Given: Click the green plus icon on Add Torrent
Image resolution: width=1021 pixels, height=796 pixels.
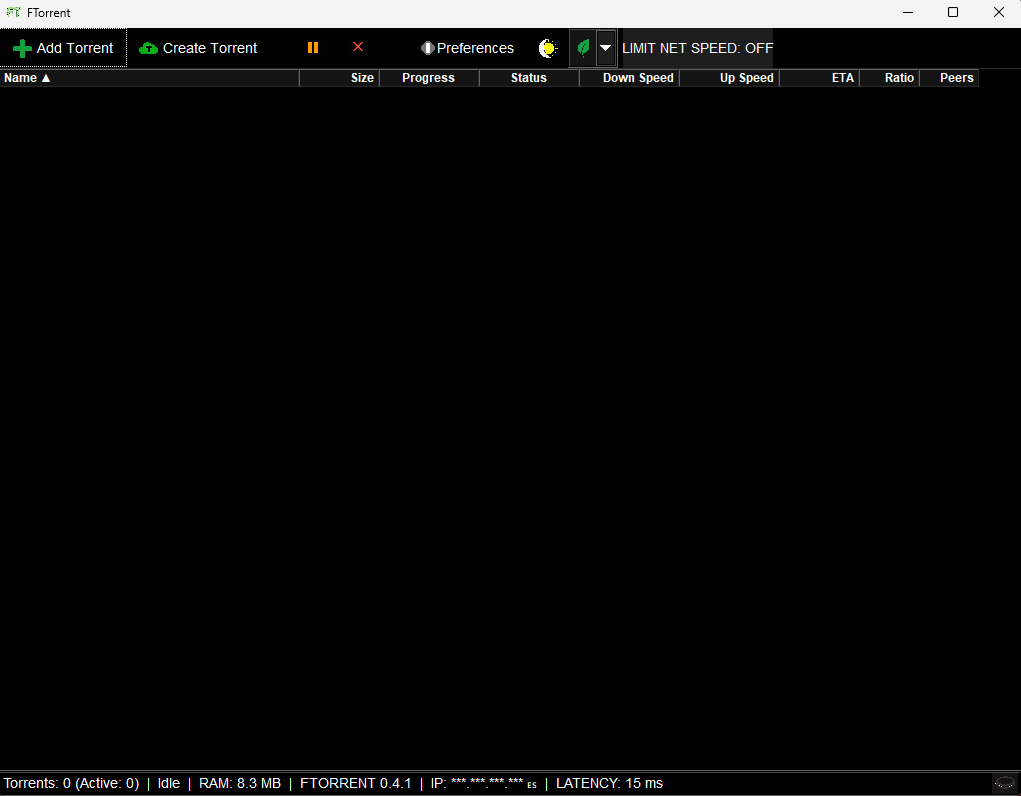Looking at the screenshot, I should pos(22,48).
